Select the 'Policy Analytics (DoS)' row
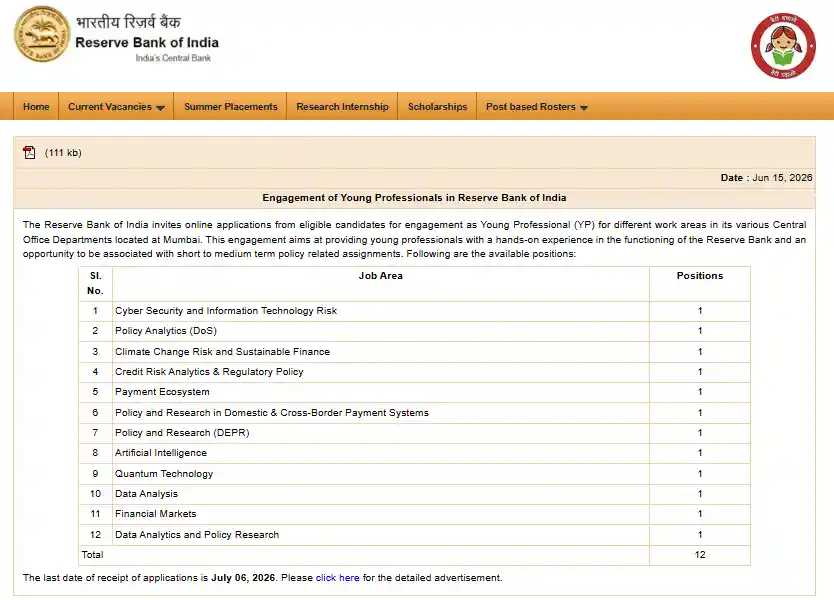Image resolution: width=834 pixels, height=600 pixels. pos(414,331)
